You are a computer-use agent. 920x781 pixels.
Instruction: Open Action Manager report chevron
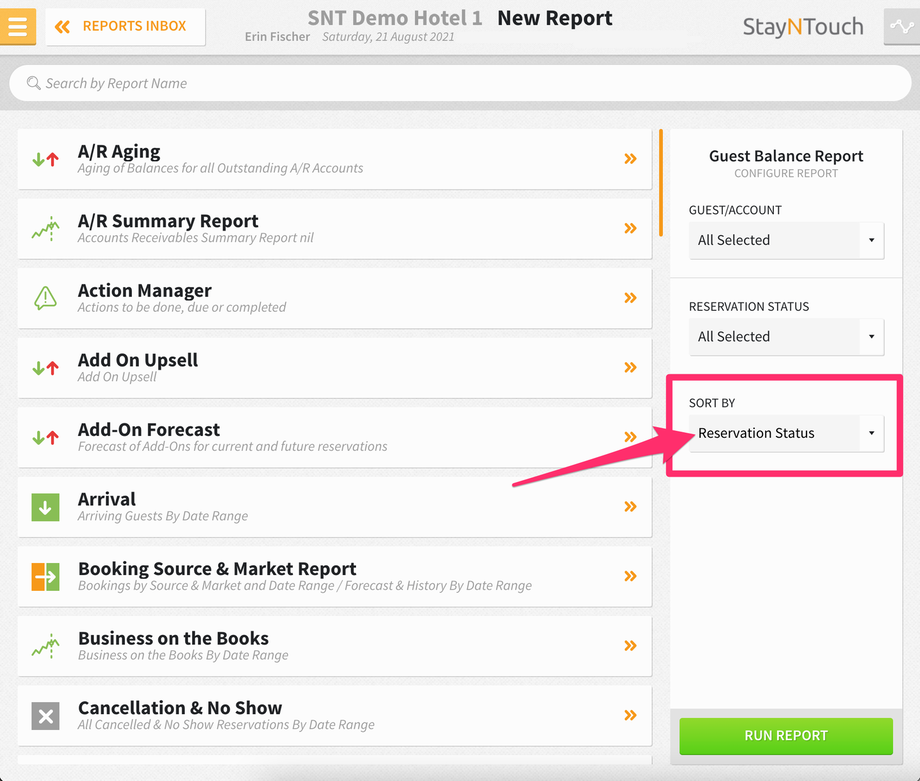630,297
